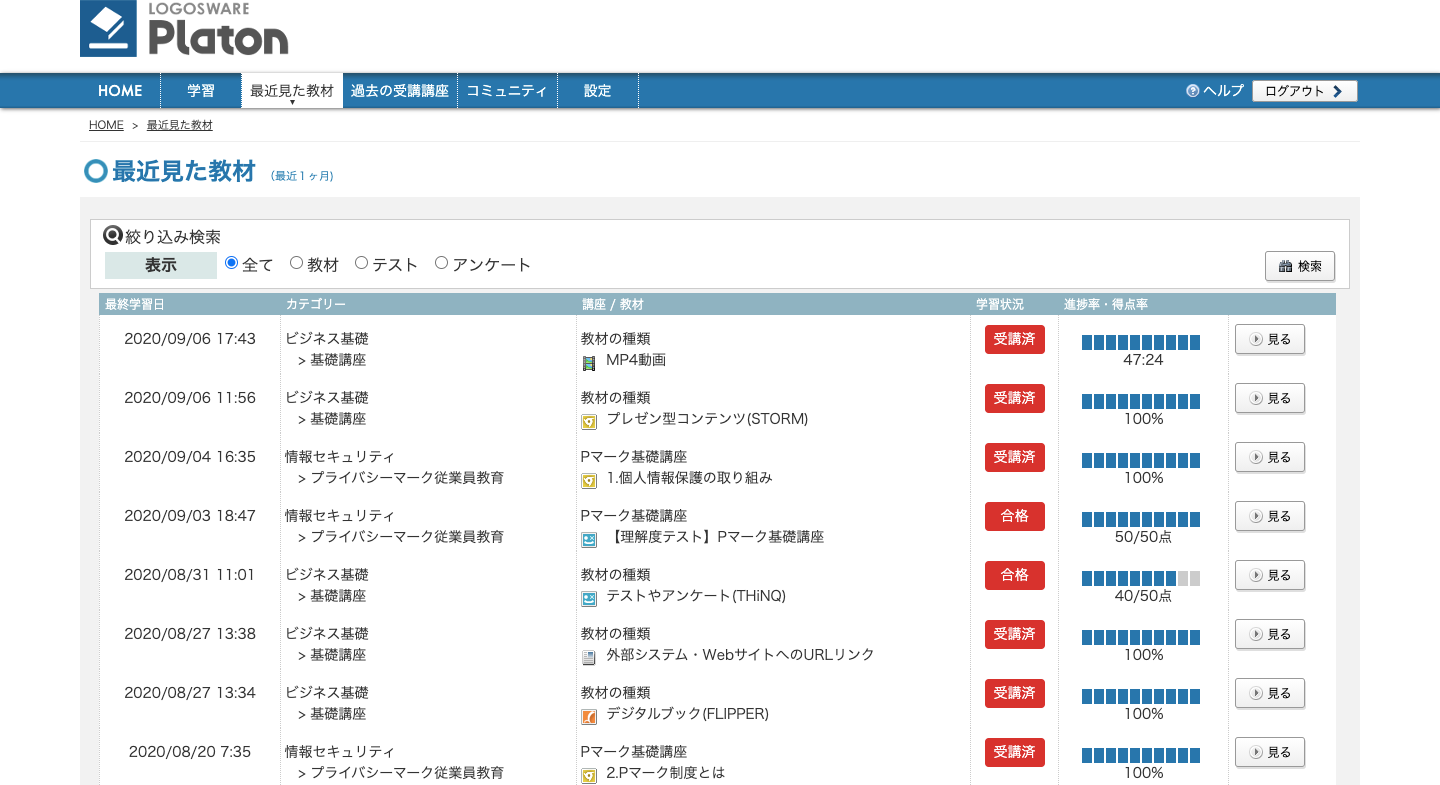Click the プレゼン型コンテンツ(STORM) icon
Viewport: 1440px width, 785px height.
coord(589,421)
